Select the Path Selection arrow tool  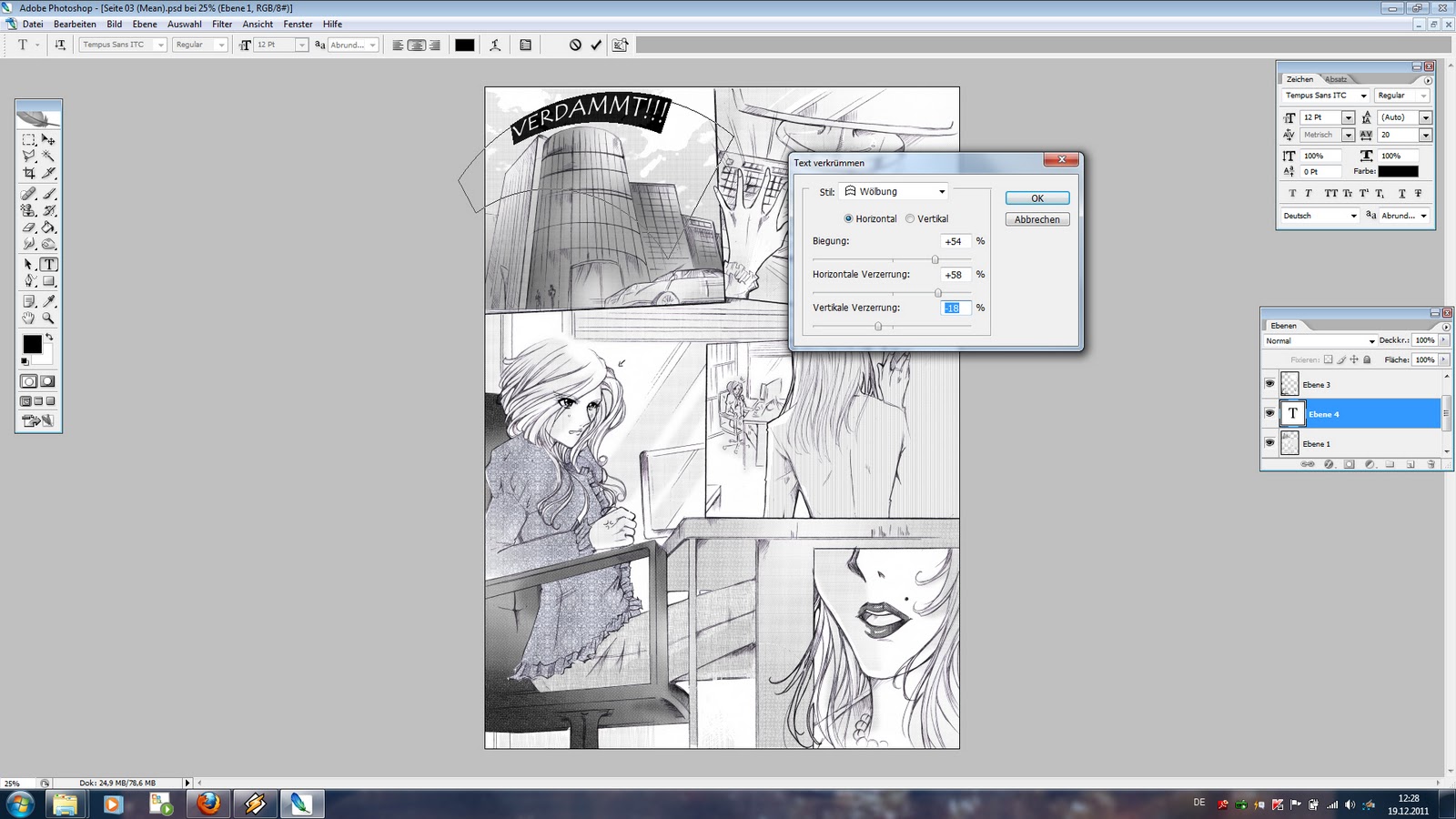(29, 265)
